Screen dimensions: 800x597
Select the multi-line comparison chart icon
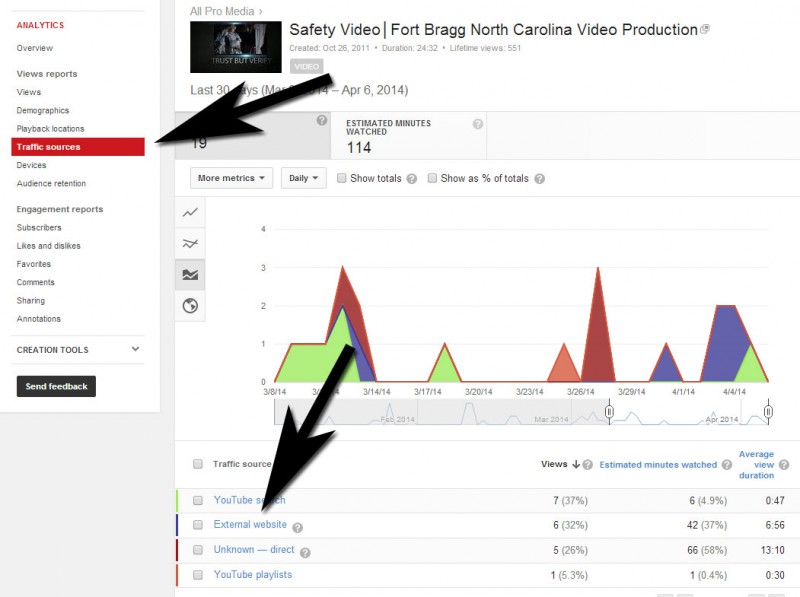pos(190,243)
